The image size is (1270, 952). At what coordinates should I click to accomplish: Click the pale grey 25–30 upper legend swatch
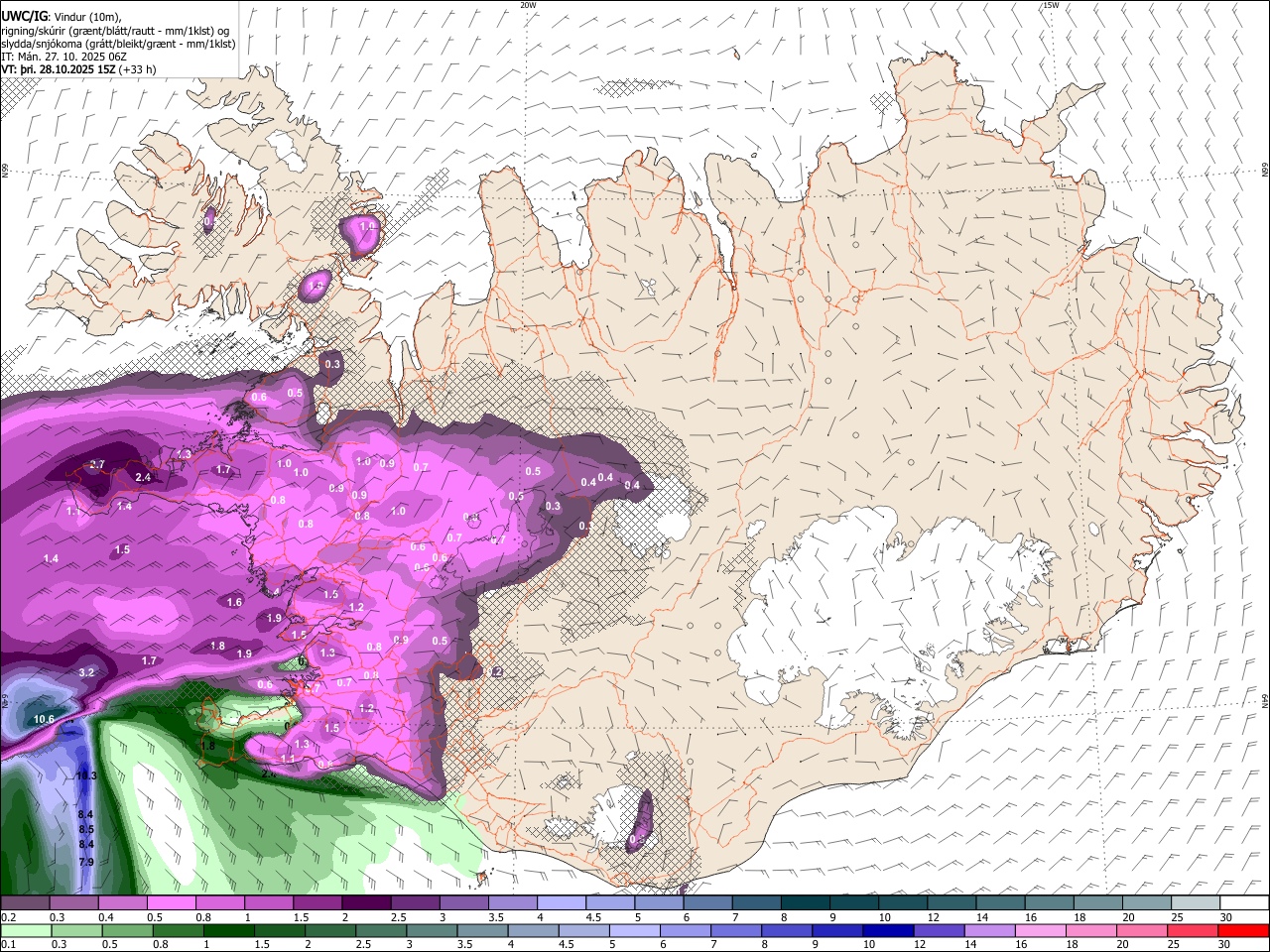pos(1196,903)
